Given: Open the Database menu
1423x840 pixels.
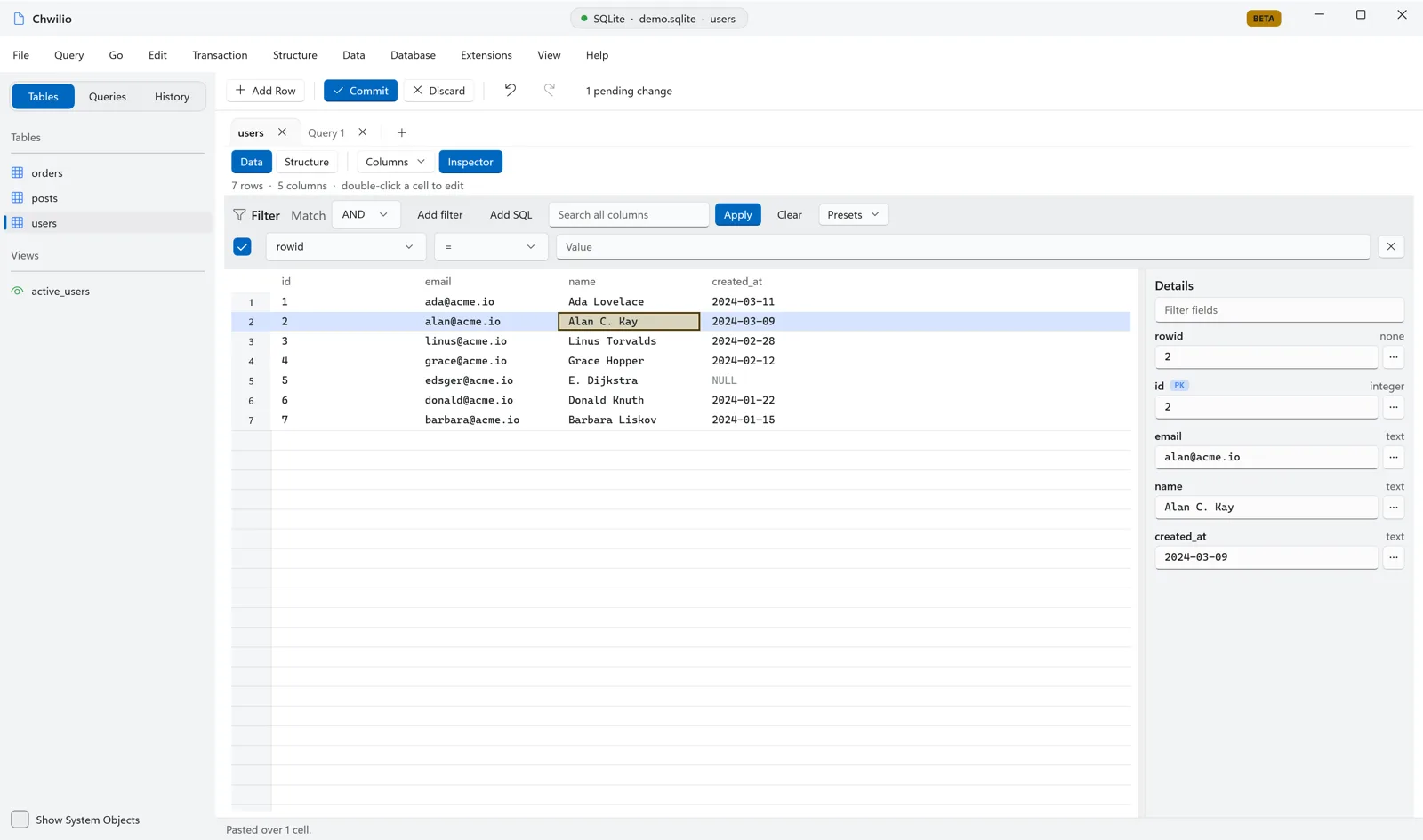Looking at the screenshot, I should coord(413,55).
